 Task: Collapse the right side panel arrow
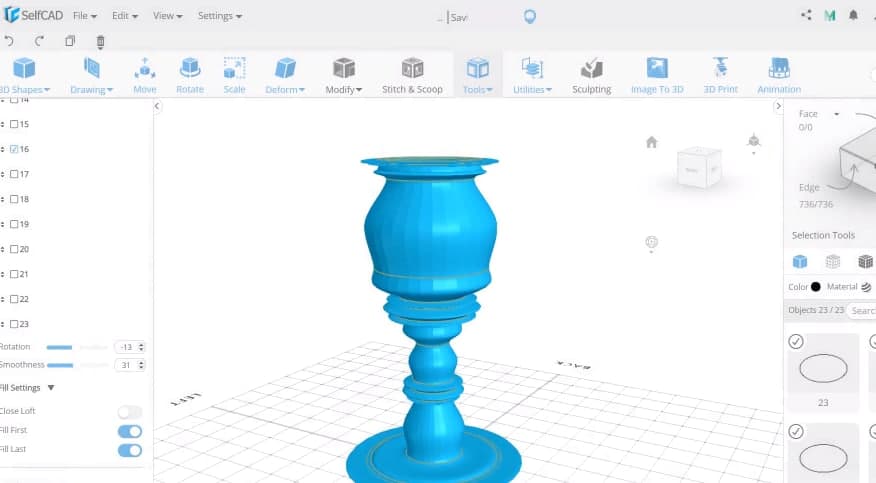pyautogui.click(x=778, y=106)
